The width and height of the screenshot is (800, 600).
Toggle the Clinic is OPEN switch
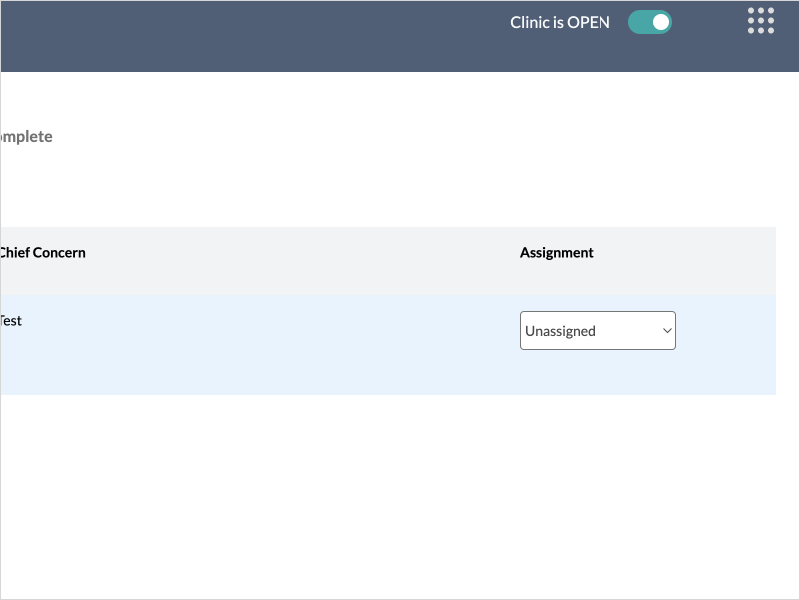(x=649, y=22)
